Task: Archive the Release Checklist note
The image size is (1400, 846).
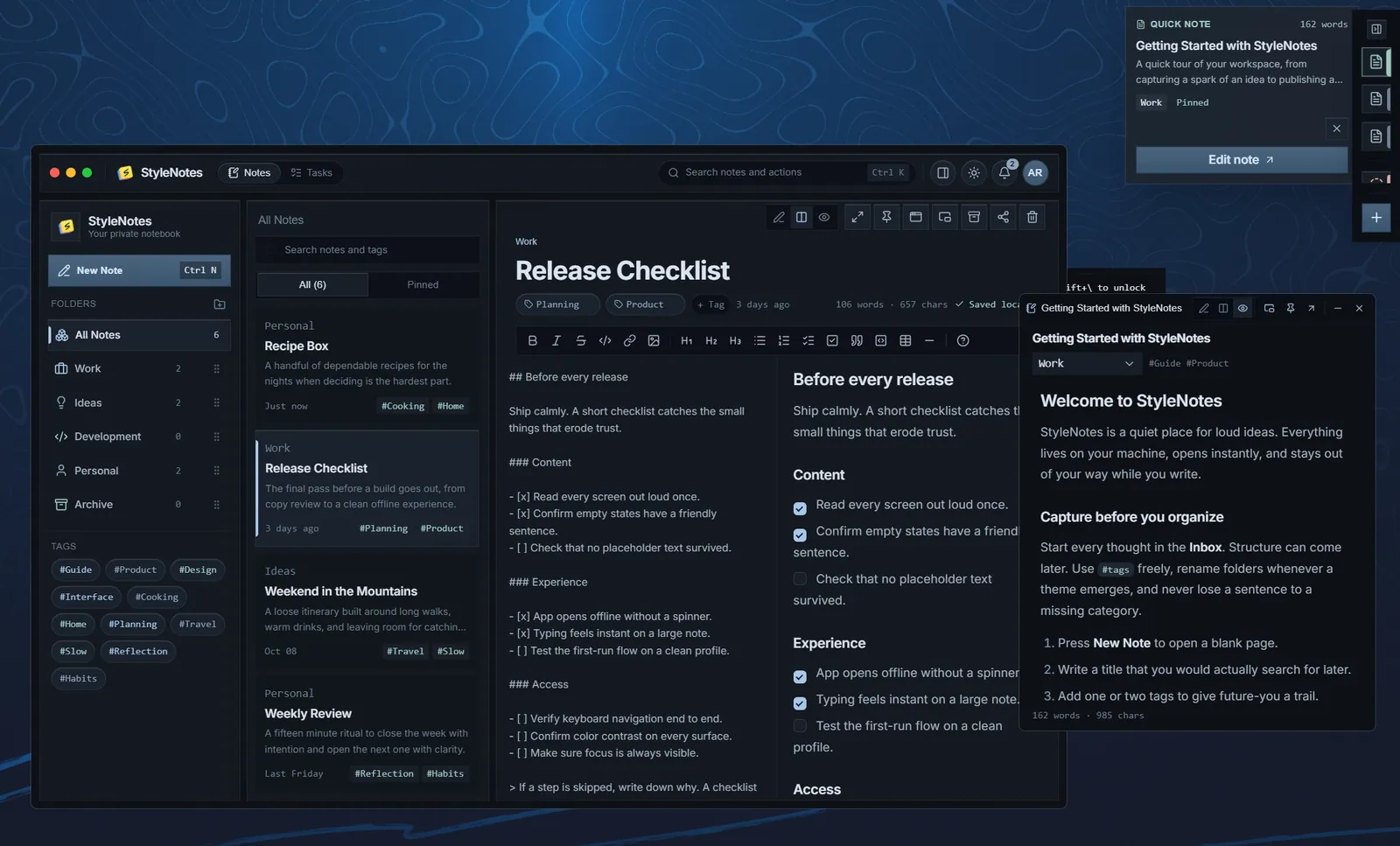Action: point(974,217)
